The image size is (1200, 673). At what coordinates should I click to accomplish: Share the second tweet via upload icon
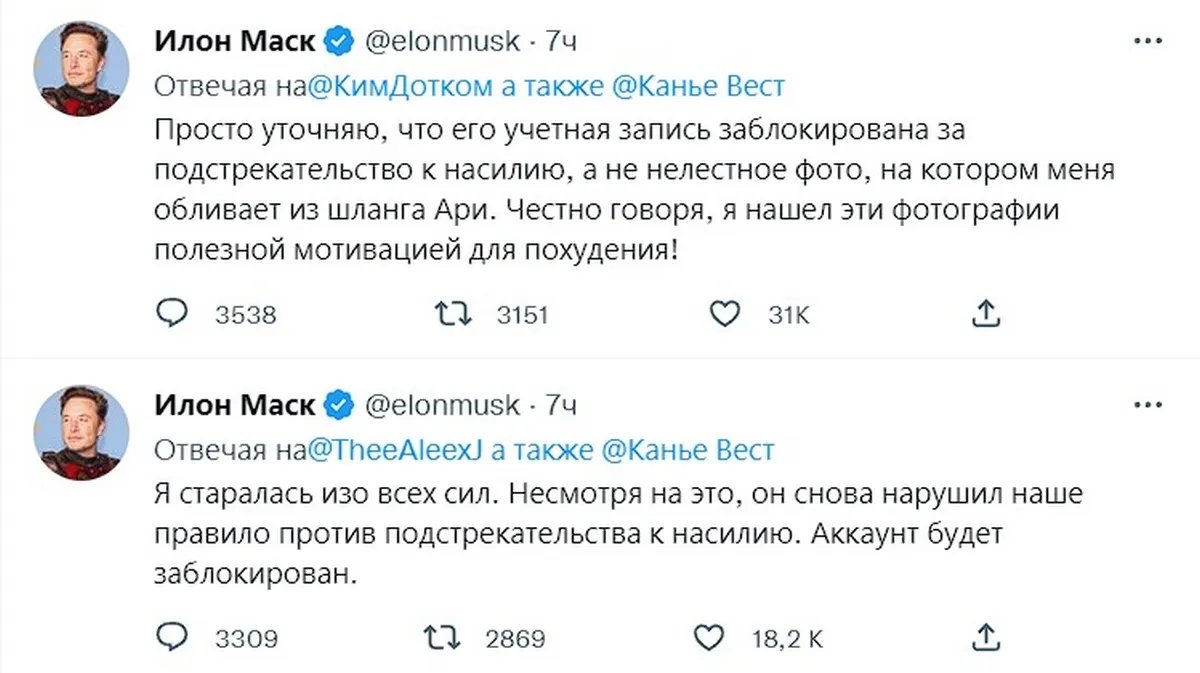point(986,636)
